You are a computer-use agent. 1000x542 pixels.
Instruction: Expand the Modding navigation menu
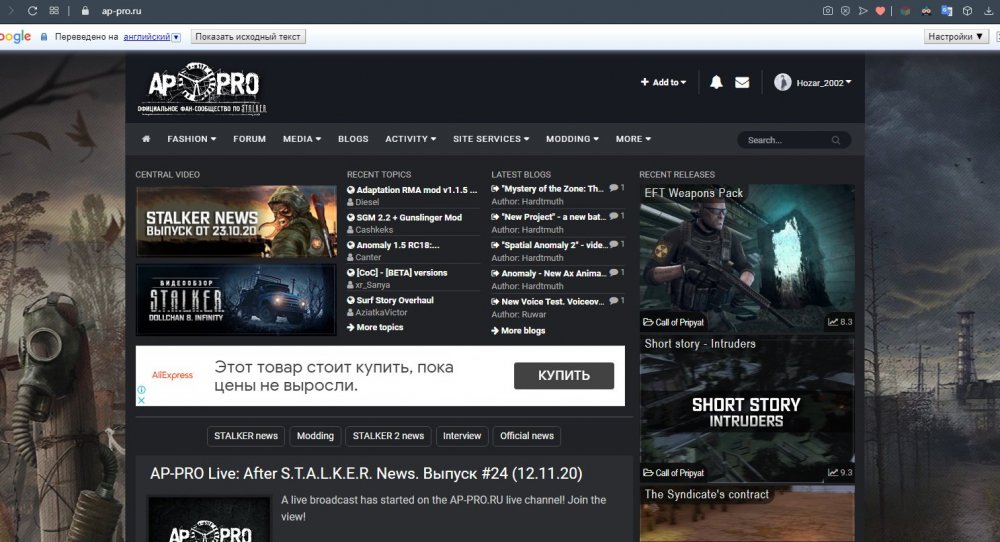[x=572, y=139]
